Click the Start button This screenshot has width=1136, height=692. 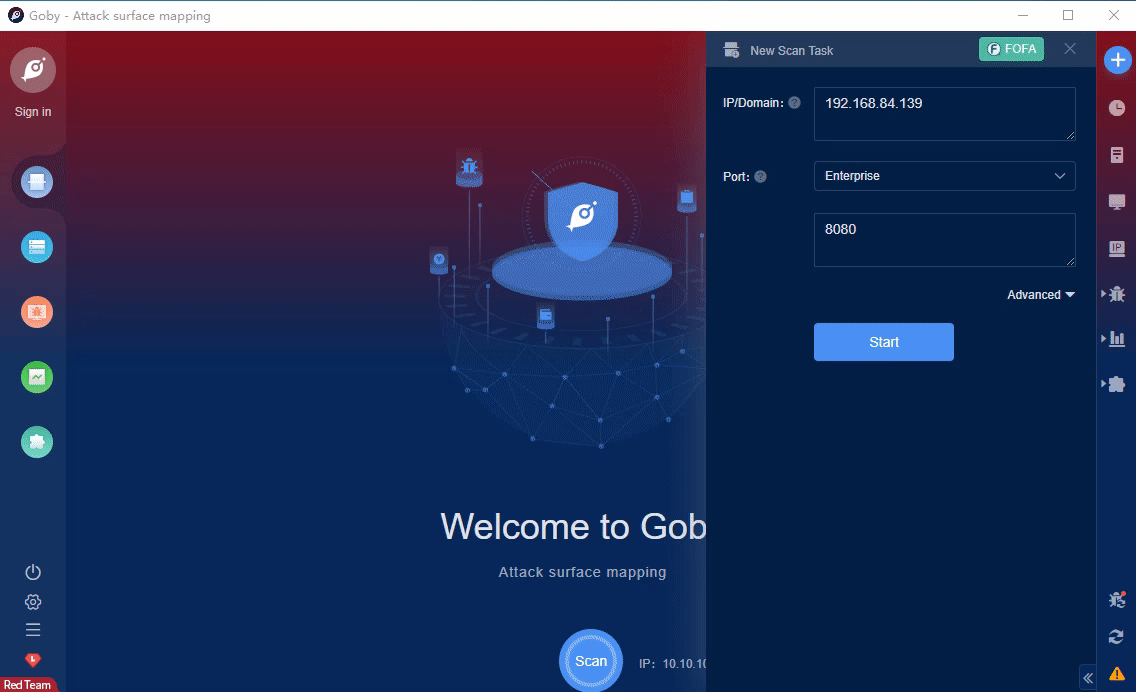[884, 342]
